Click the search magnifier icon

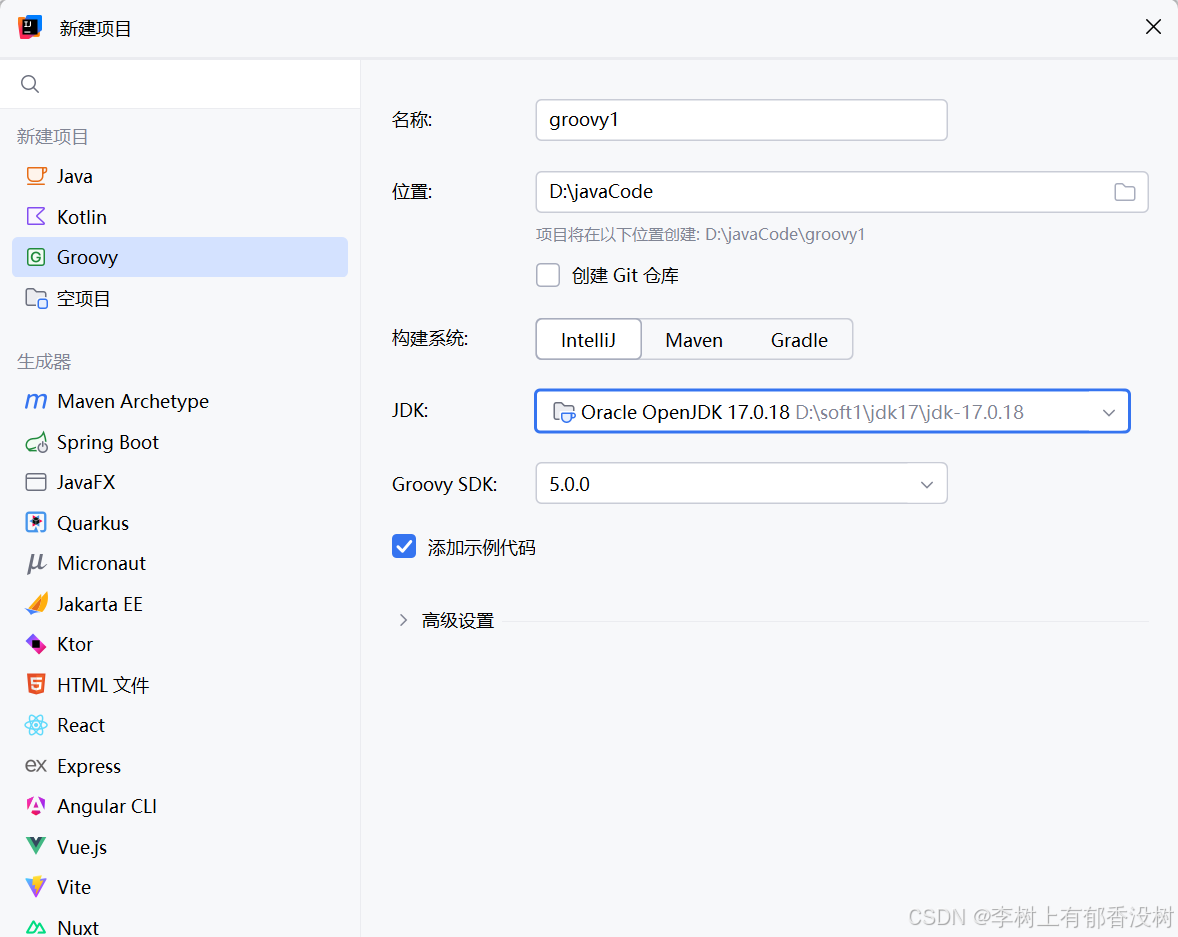(x=30, y=84)
